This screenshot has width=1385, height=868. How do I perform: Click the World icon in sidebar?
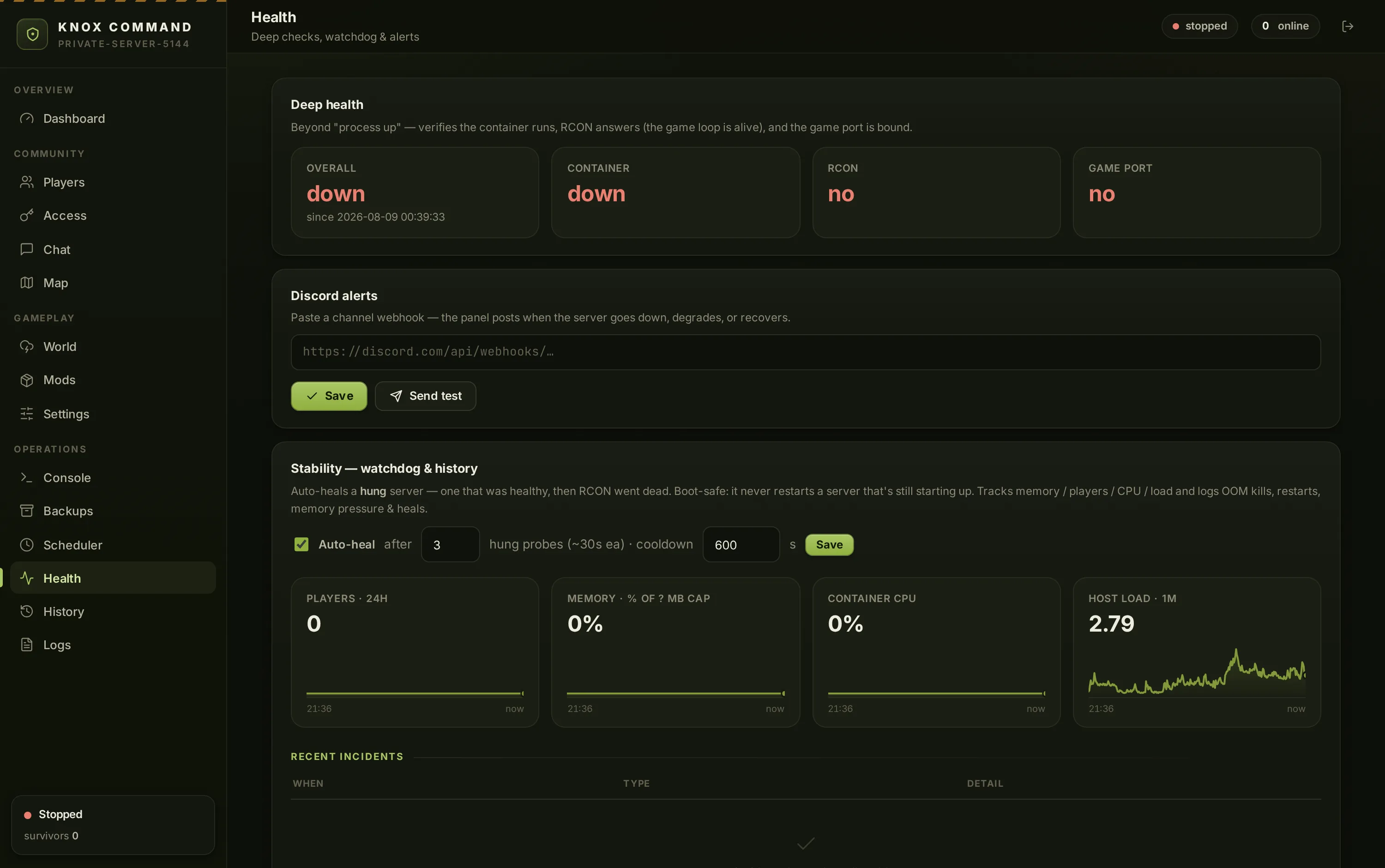tap(26, 346)
